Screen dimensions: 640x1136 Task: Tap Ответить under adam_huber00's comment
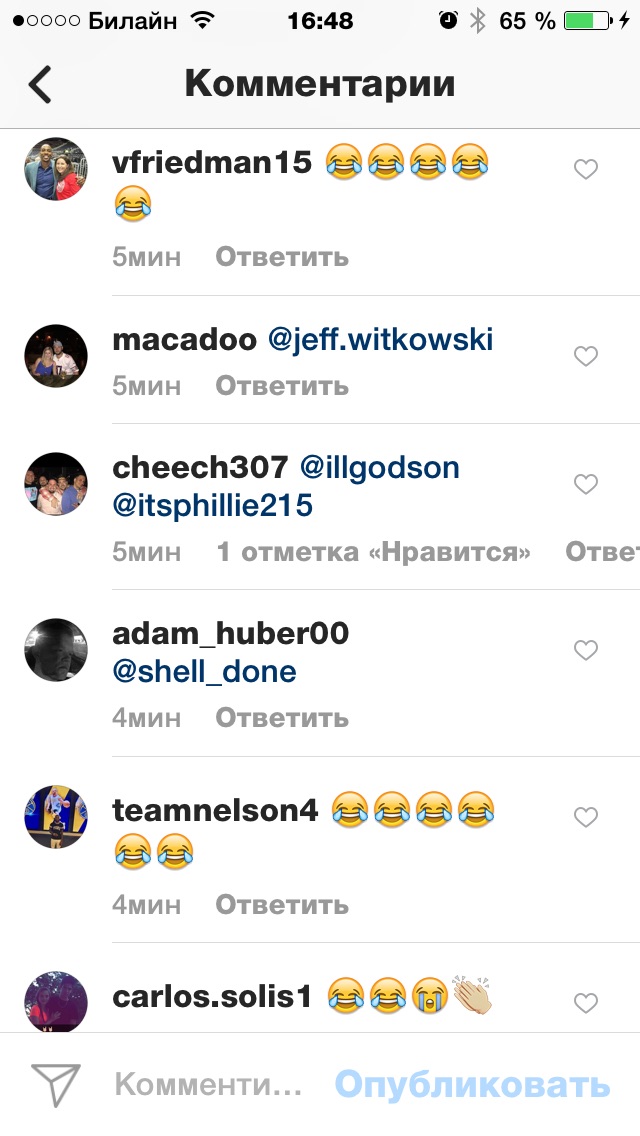[282, 718]
